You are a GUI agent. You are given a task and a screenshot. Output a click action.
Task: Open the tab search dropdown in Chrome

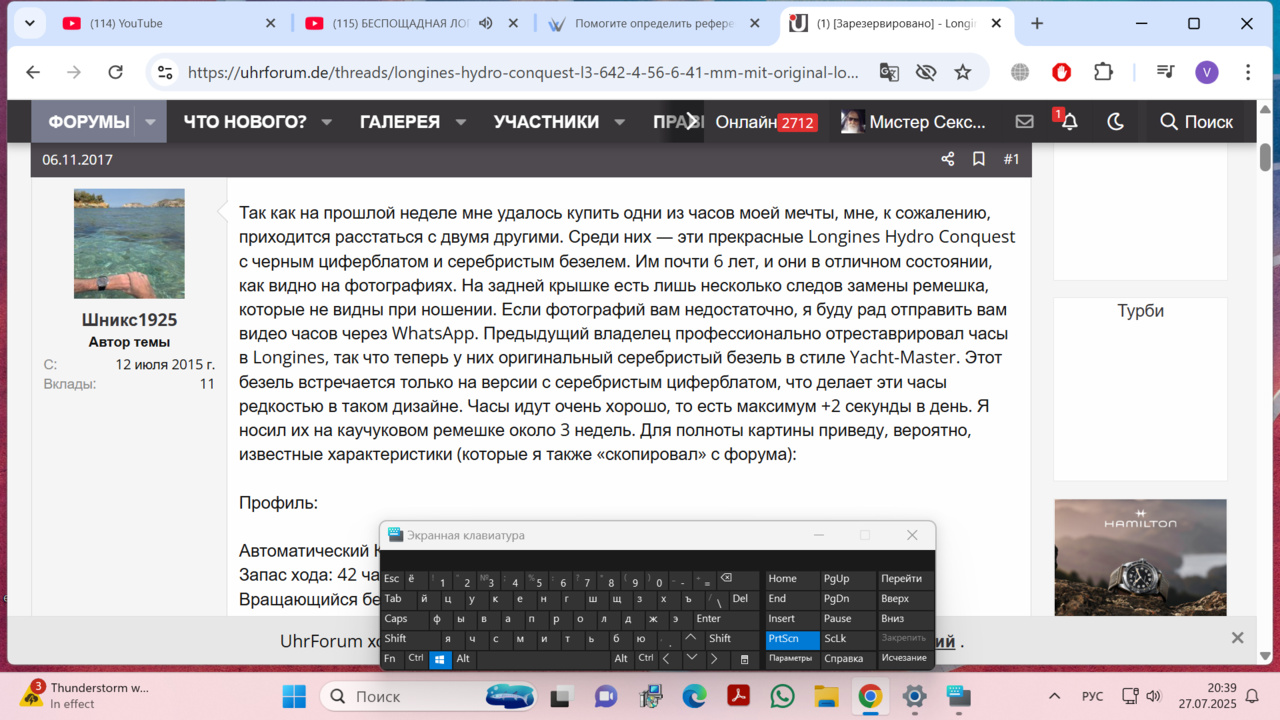pos(29,23)
